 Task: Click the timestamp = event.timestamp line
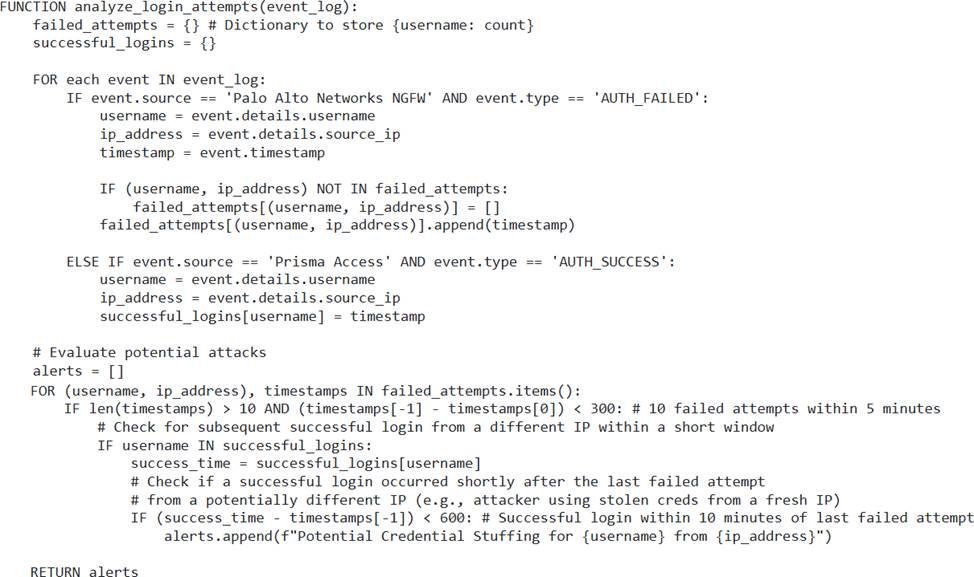[x=212, y=152]
